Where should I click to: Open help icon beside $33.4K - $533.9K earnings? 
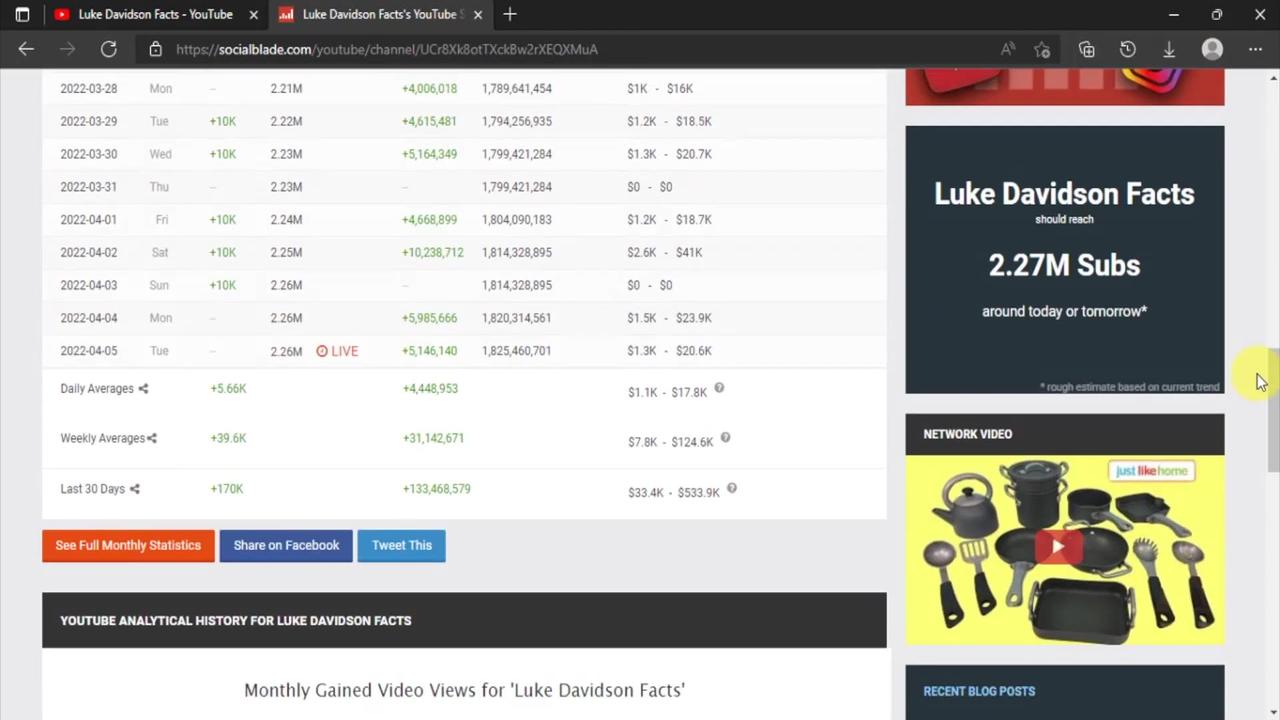click(x=731, y=488)
